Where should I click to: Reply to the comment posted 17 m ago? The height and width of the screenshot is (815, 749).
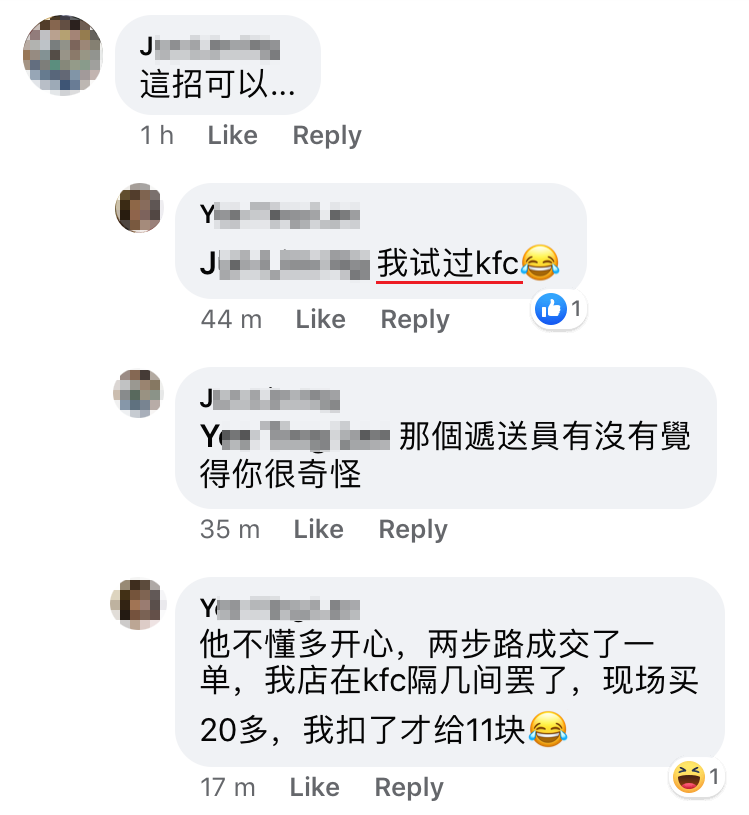[x=409, y=787]
